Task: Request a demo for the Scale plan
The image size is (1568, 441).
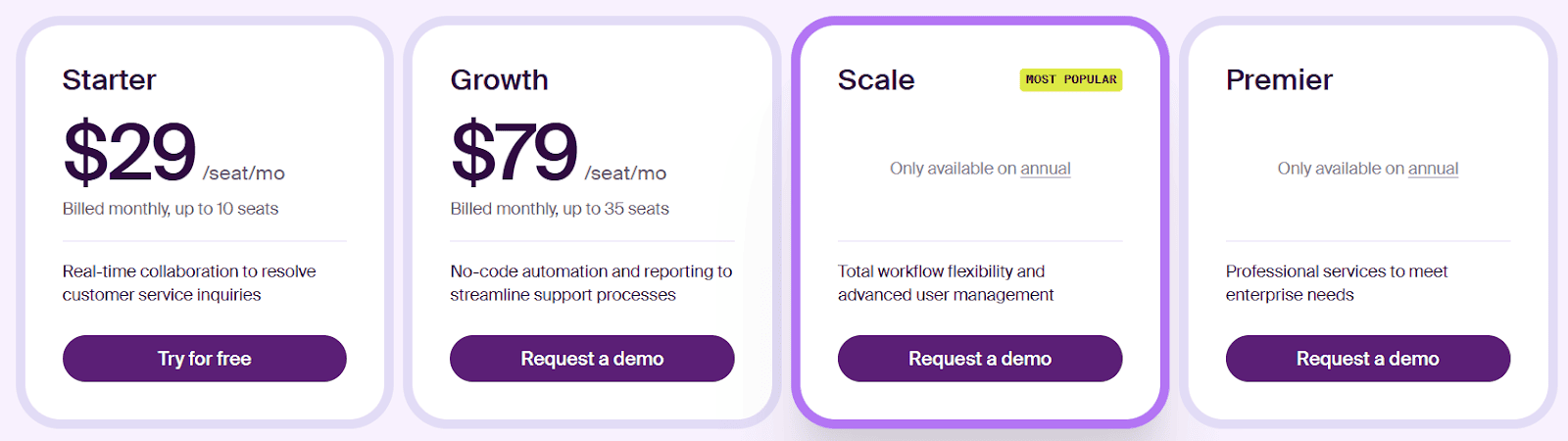Action: (980, 359)
